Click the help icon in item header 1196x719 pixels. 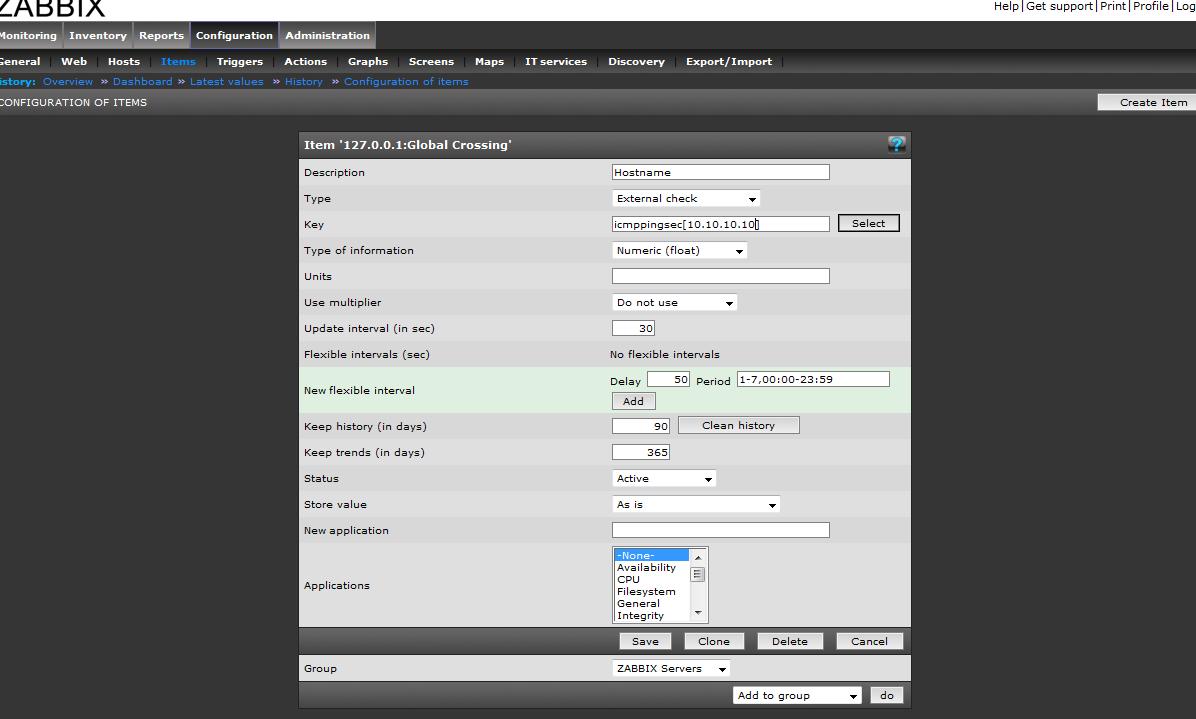coord(896,145)
